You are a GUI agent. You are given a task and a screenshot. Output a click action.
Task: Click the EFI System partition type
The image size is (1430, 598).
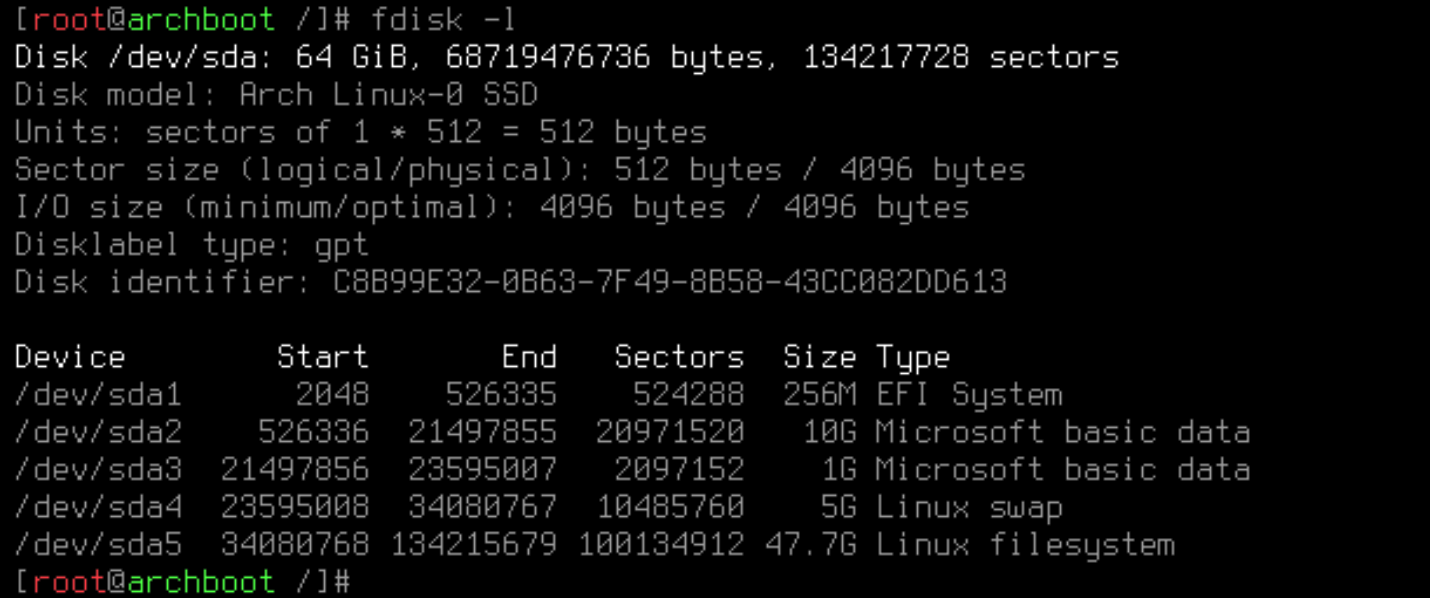tap(968, 395)
